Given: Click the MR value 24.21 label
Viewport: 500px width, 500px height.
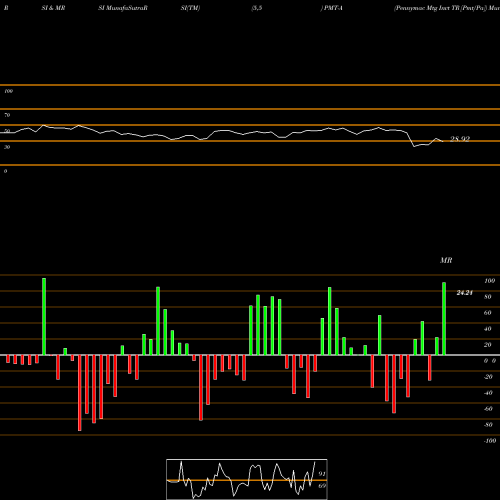Looking at the screenshot, I should [464, 293].
